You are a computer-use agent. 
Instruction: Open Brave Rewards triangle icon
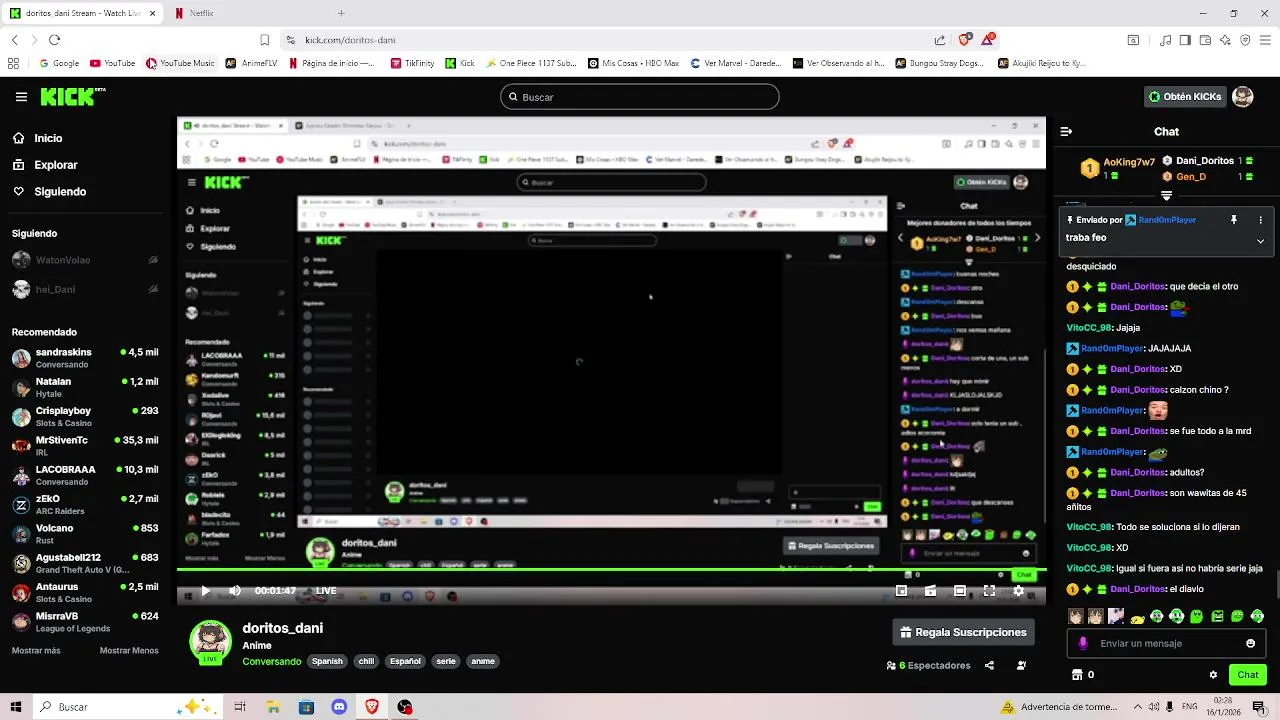989,40
